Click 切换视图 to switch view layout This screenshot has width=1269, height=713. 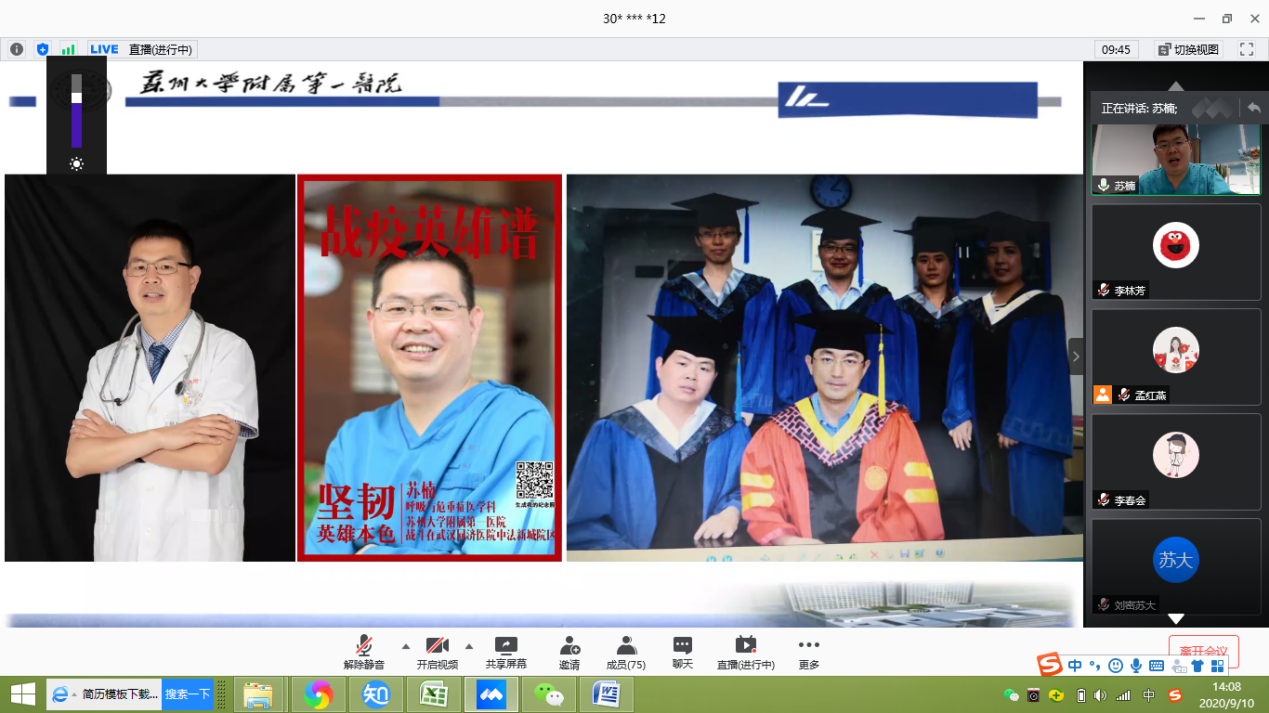pyautogui.click(x=1188, y=49)
